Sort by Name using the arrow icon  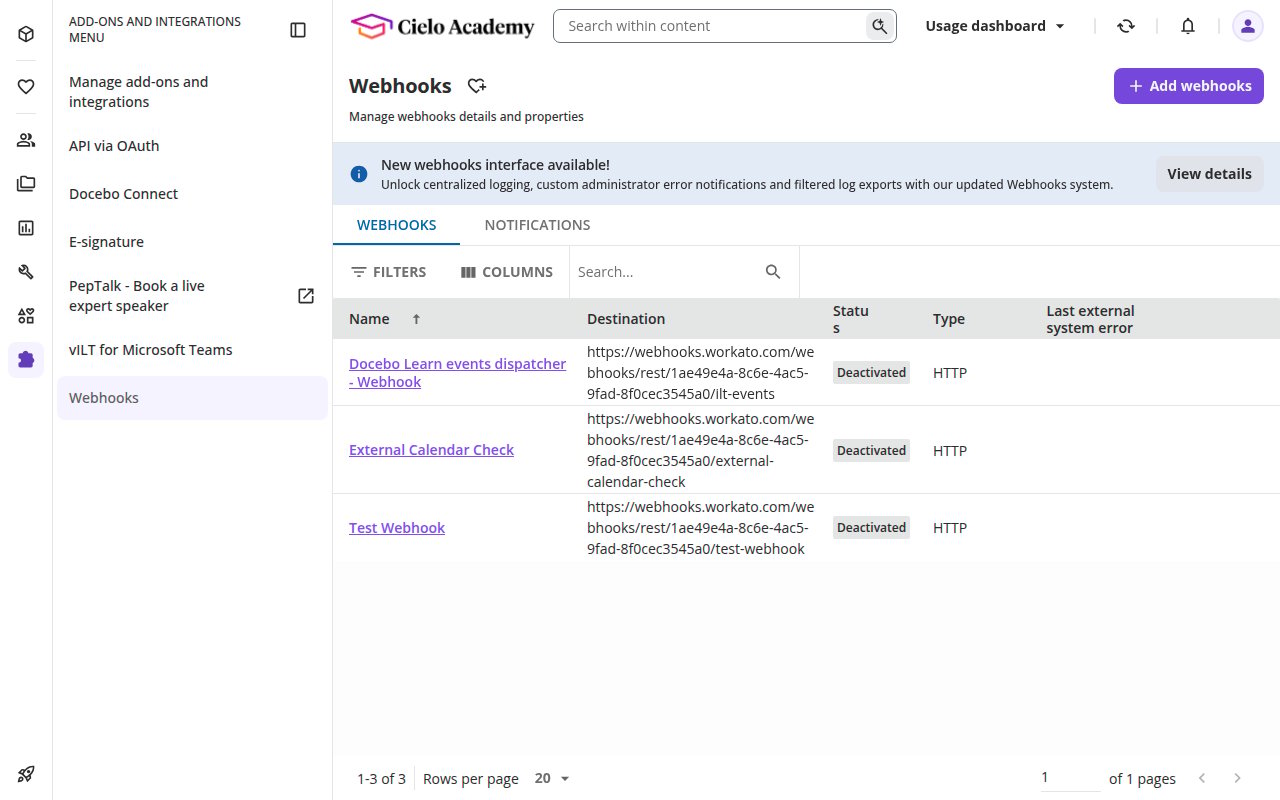[x=417, y=319]
